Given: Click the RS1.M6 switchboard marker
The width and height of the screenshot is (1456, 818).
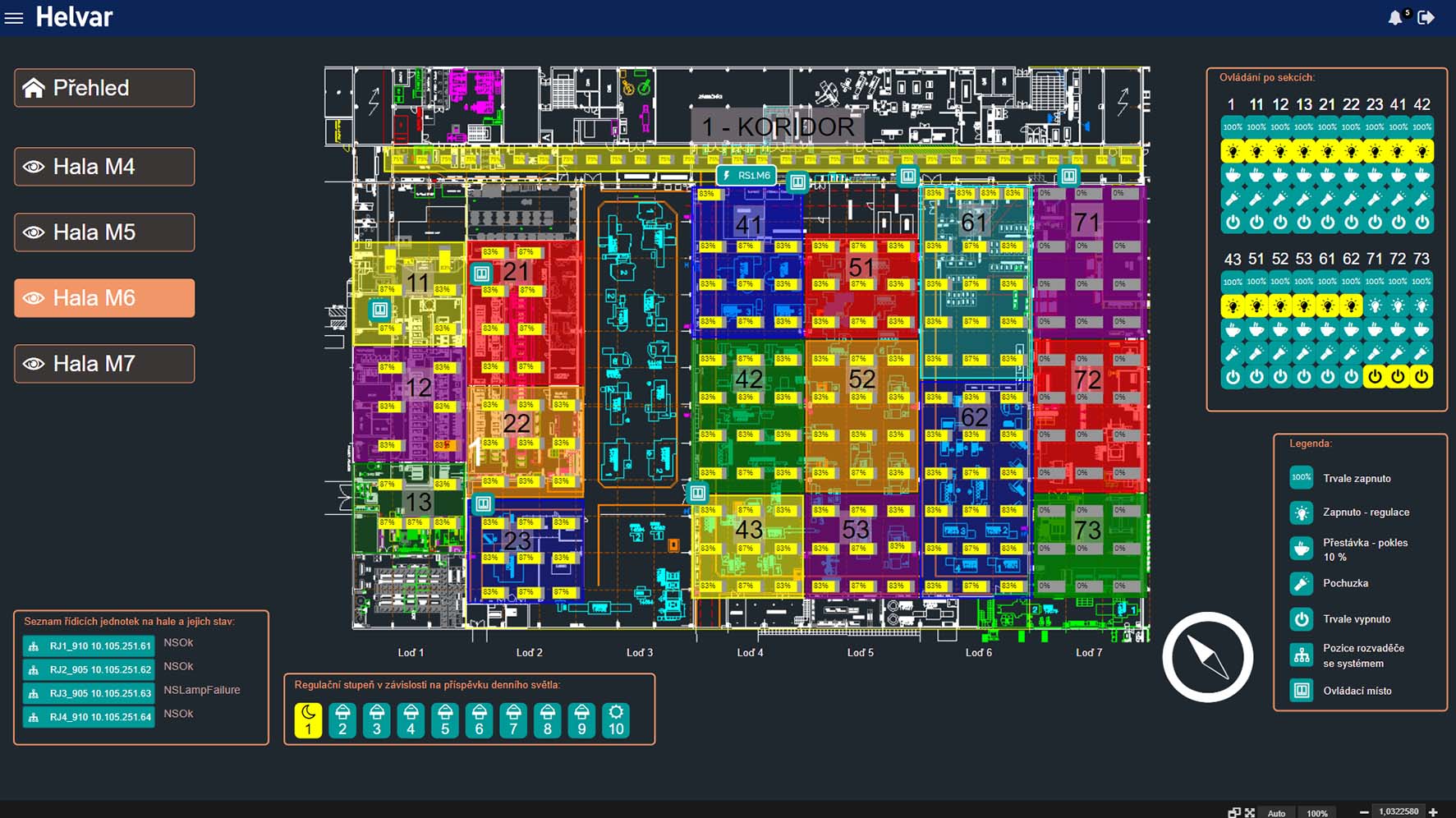Looking at the screenshot, I should pos(746,175).
